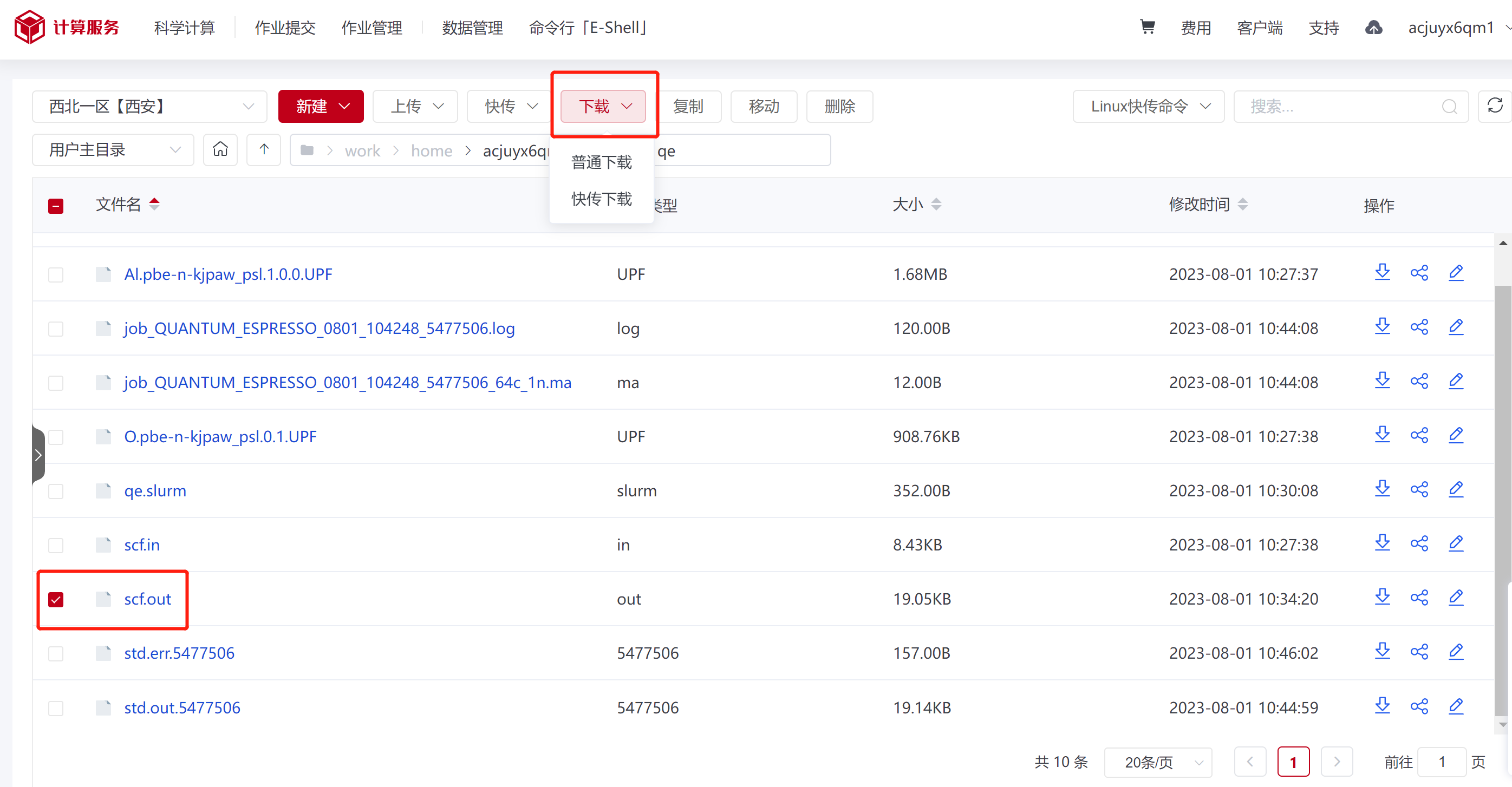Share the std.out.5477506 file

(1419, 706)
